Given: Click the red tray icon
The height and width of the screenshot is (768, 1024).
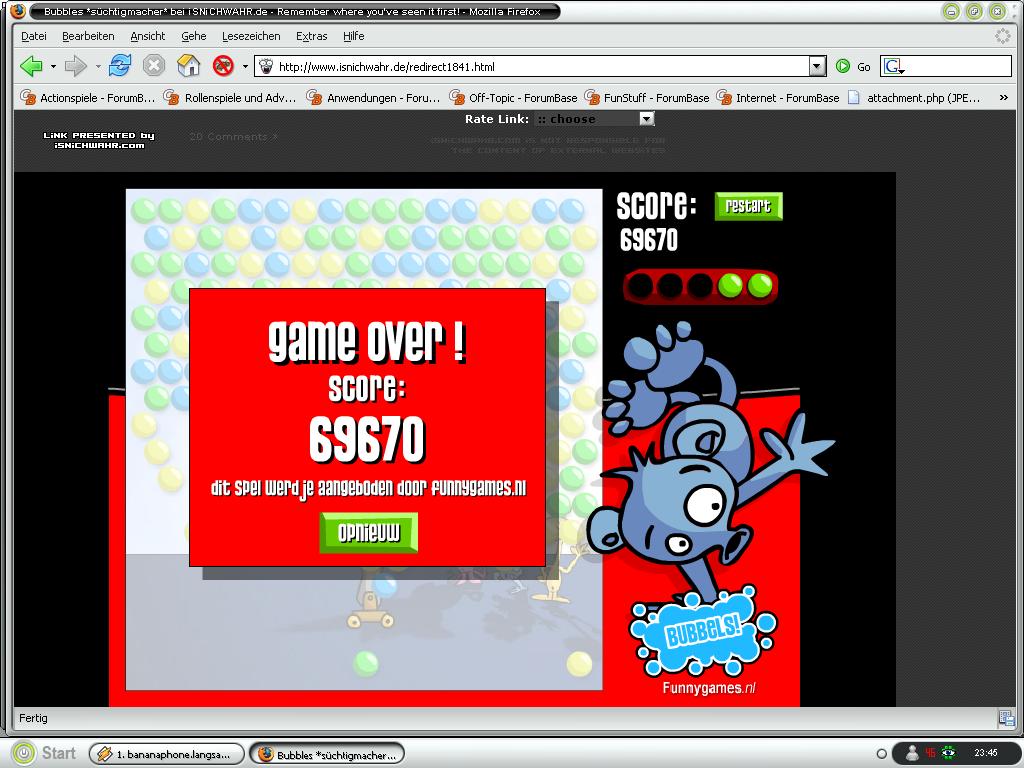Looking at the screenshot, I should [x=930, y=753].
